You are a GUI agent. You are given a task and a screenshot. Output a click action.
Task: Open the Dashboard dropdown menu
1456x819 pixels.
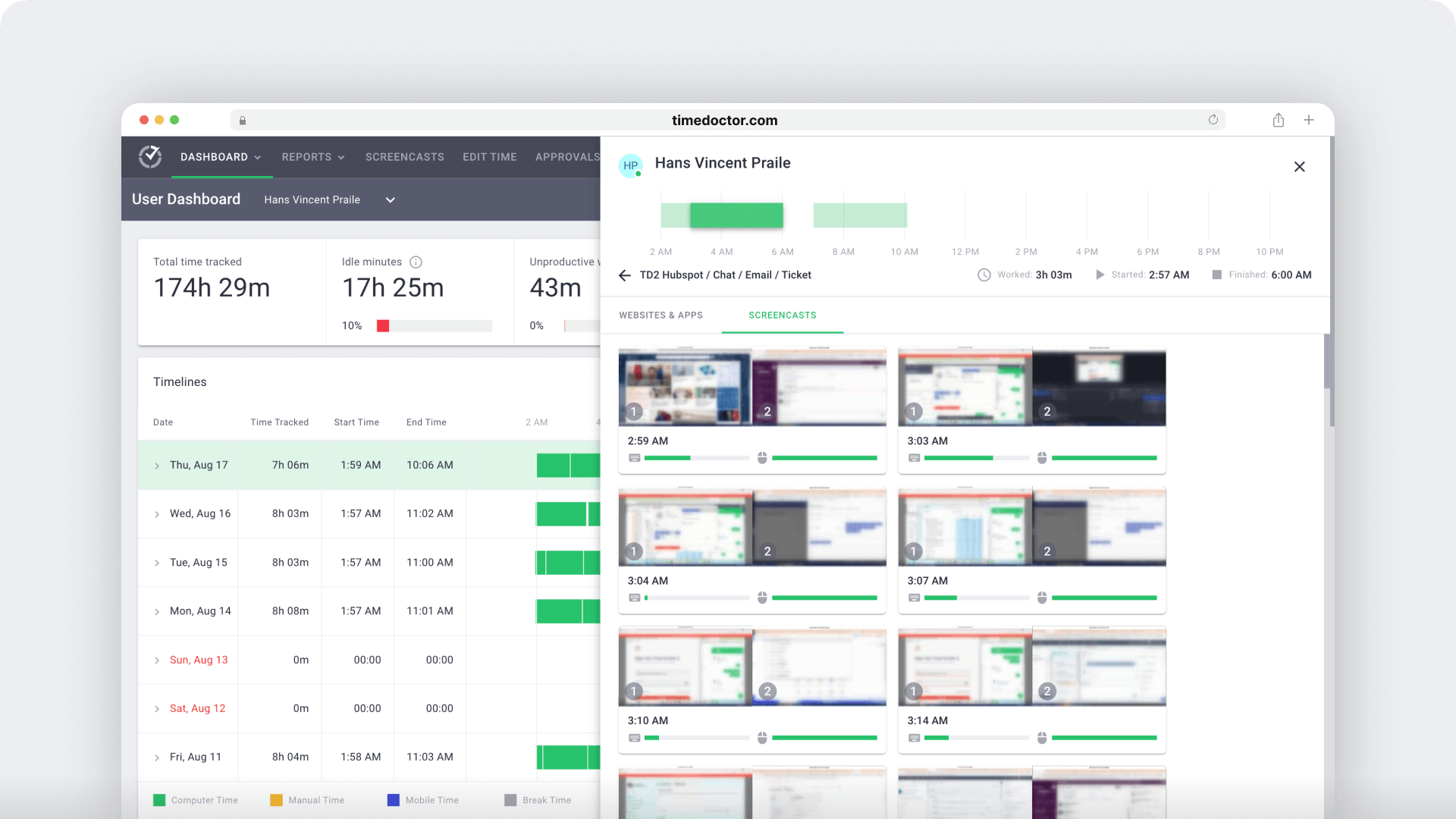[221, 157]
